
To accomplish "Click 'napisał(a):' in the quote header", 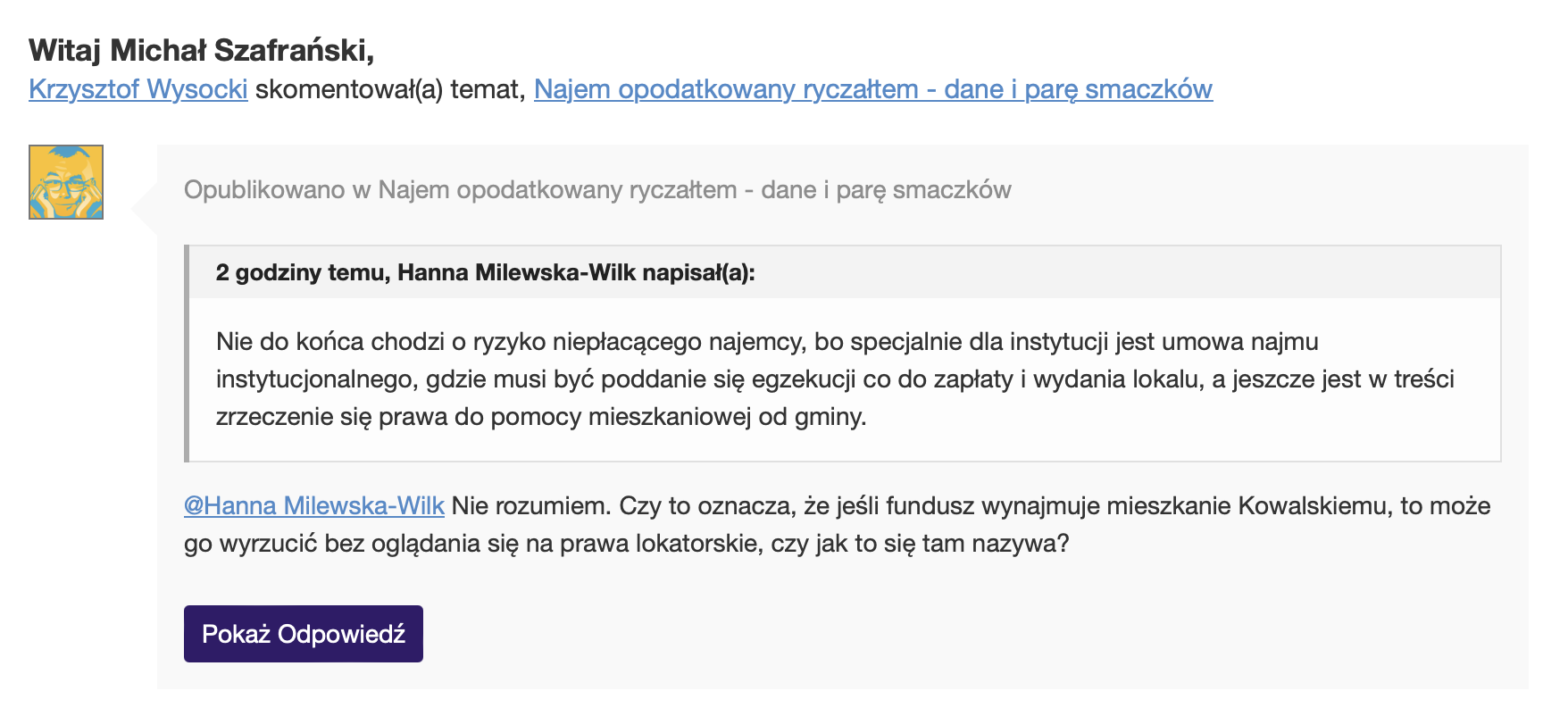I will (698, 273).
